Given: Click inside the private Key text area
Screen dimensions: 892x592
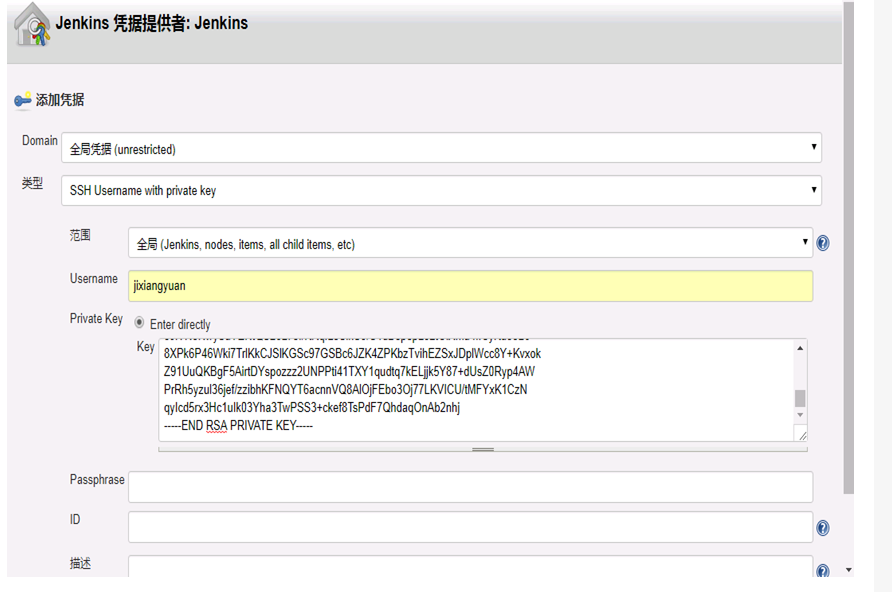Looking at the screenshot, I should [x=476, y=390].
